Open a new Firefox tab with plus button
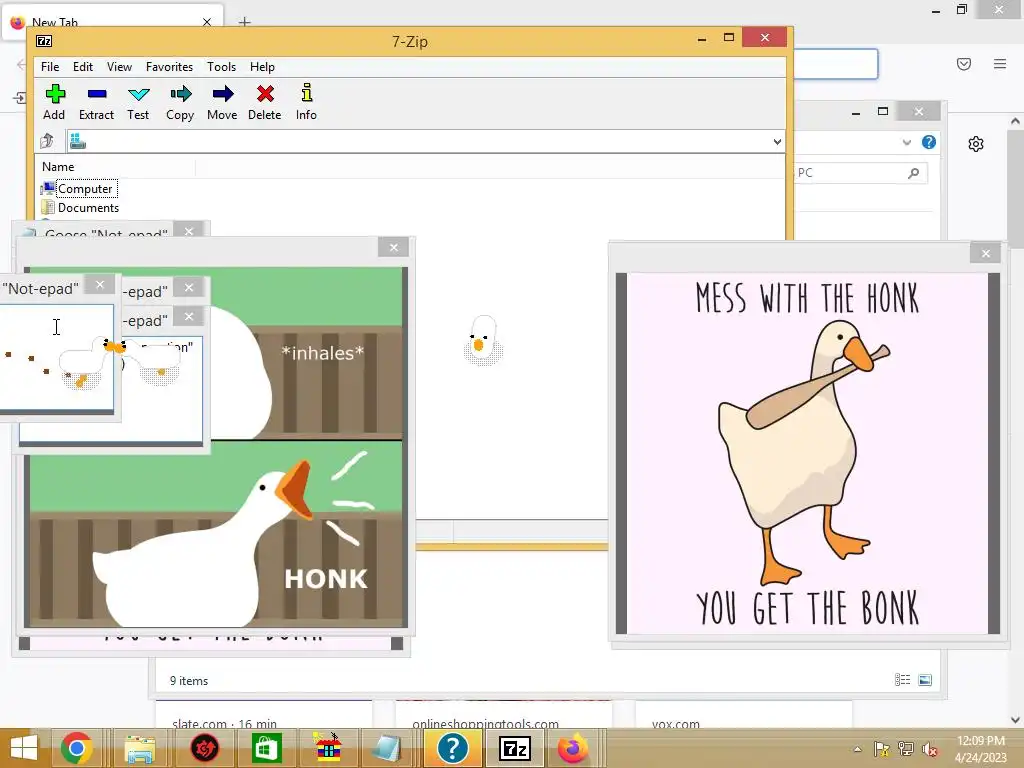The image size is (1024, 768). 244,22
